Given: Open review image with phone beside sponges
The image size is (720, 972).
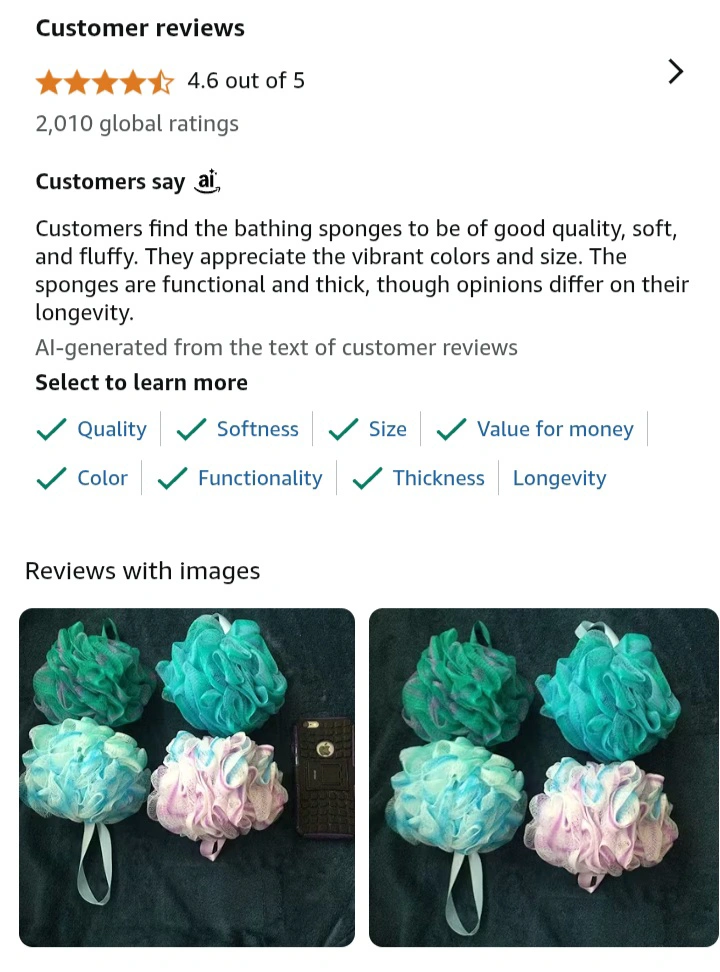Looking at the screenshot, I should point(187,777).
